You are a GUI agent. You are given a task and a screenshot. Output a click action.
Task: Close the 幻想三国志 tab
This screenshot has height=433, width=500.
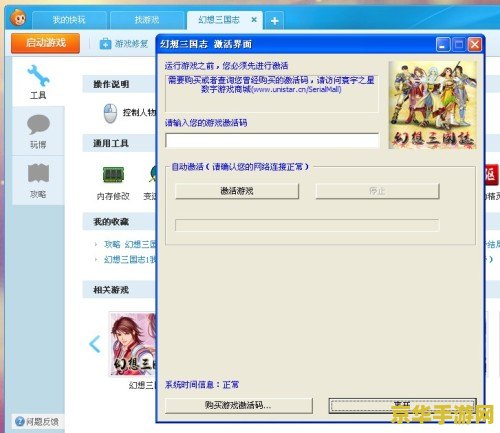coord(254,20)
